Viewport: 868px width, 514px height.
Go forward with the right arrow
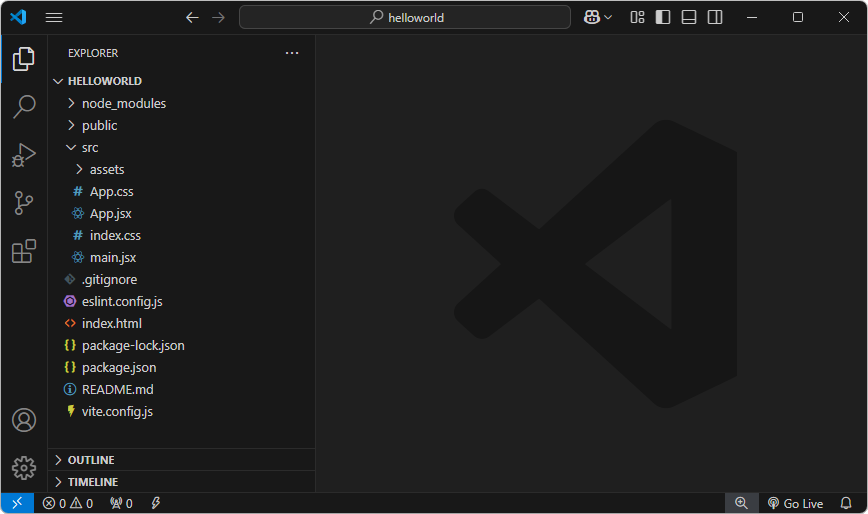pos(219,18)
